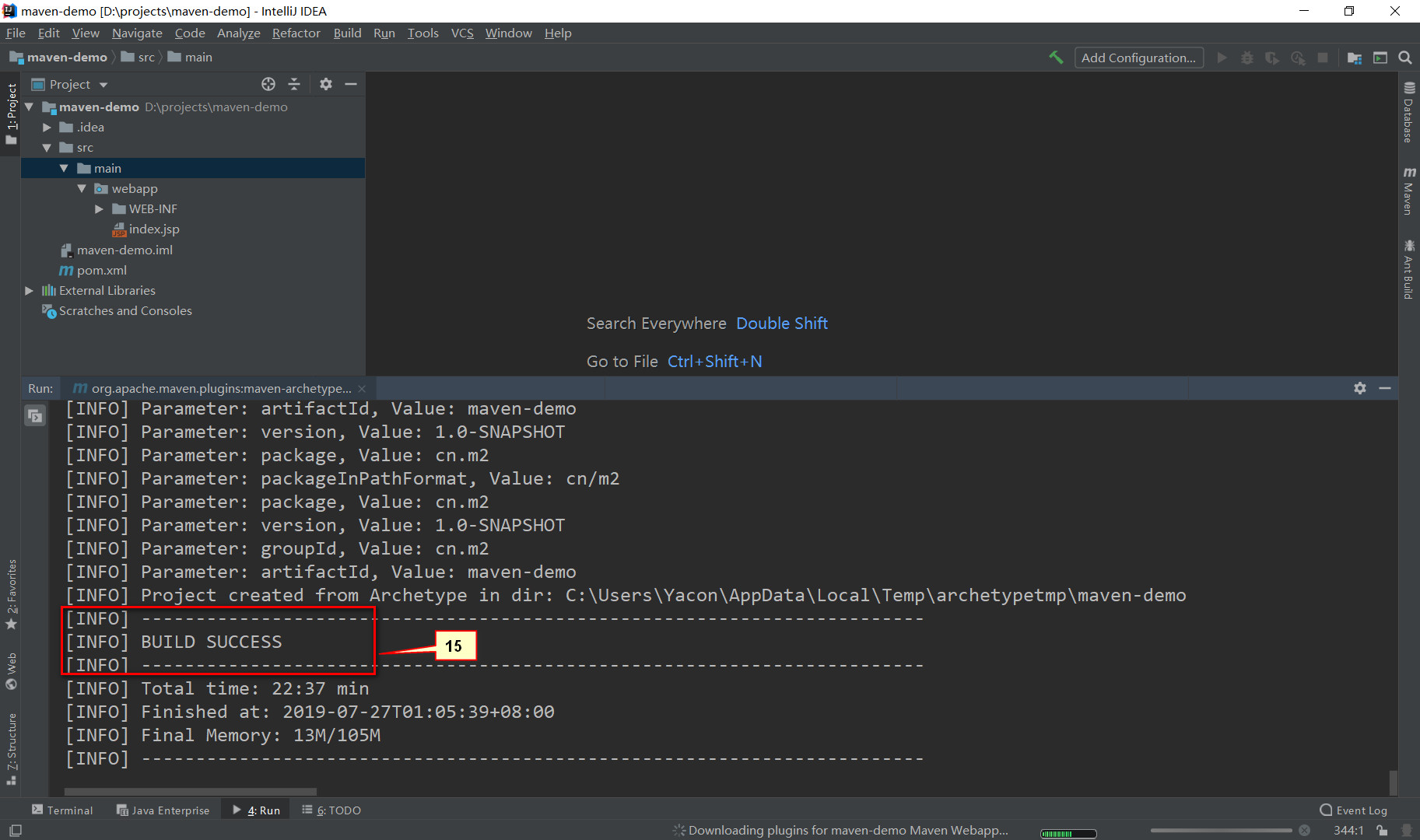Switch to the 4: Run tab
The height and width of the screenshot is (840, 1420).
[x=257, y=810]
